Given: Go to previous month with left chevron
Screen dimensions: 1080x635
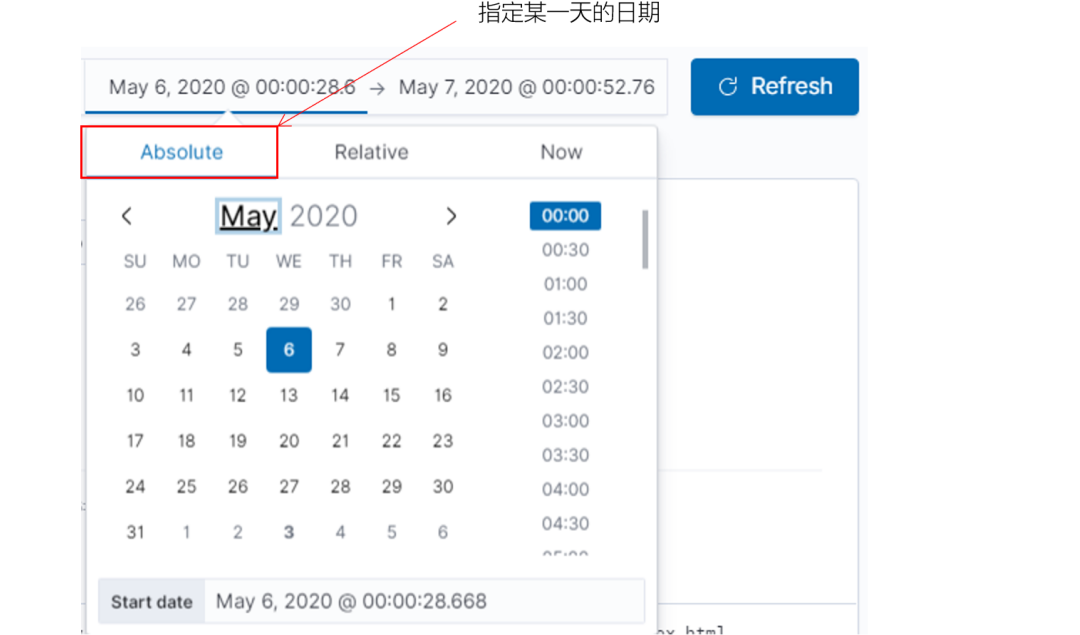Looking at the screenshot, I should (x=127, y=216).
